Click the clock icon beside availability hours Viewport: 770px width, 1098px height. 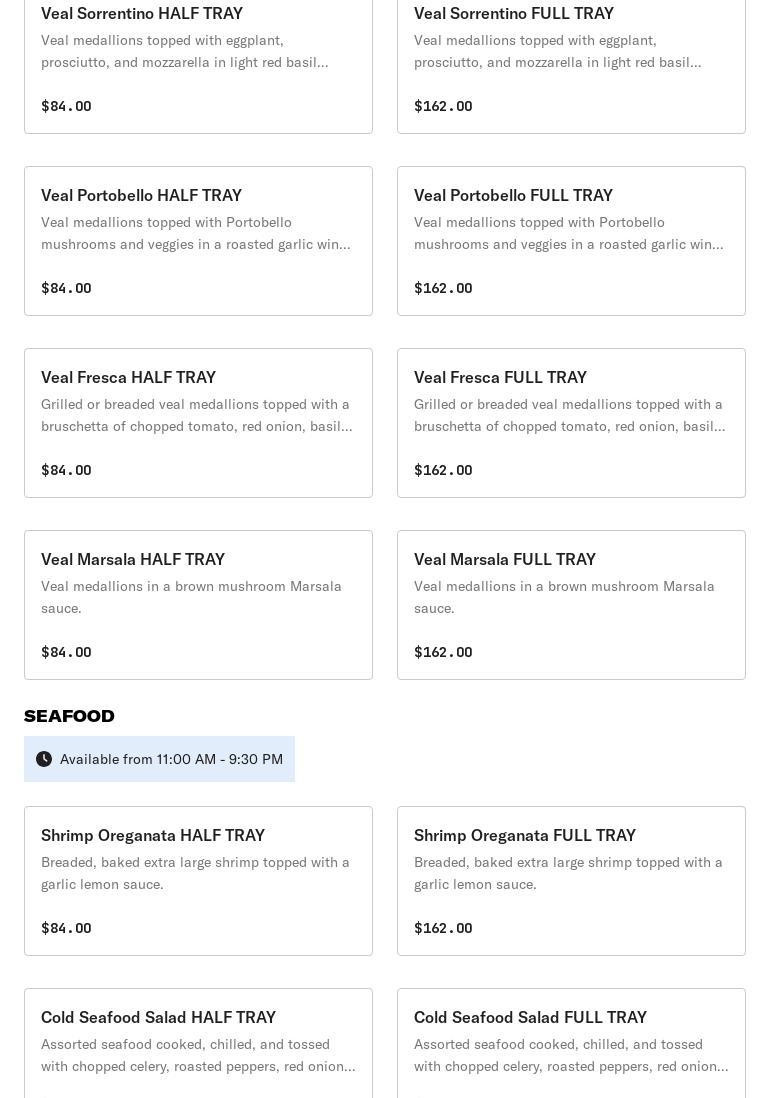coord(44,759)
